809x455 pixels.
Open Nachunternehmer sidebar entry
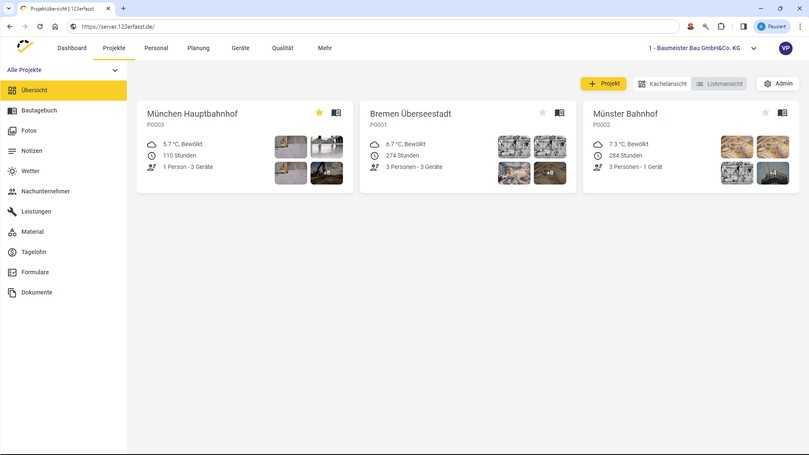[x=46, y=191]
